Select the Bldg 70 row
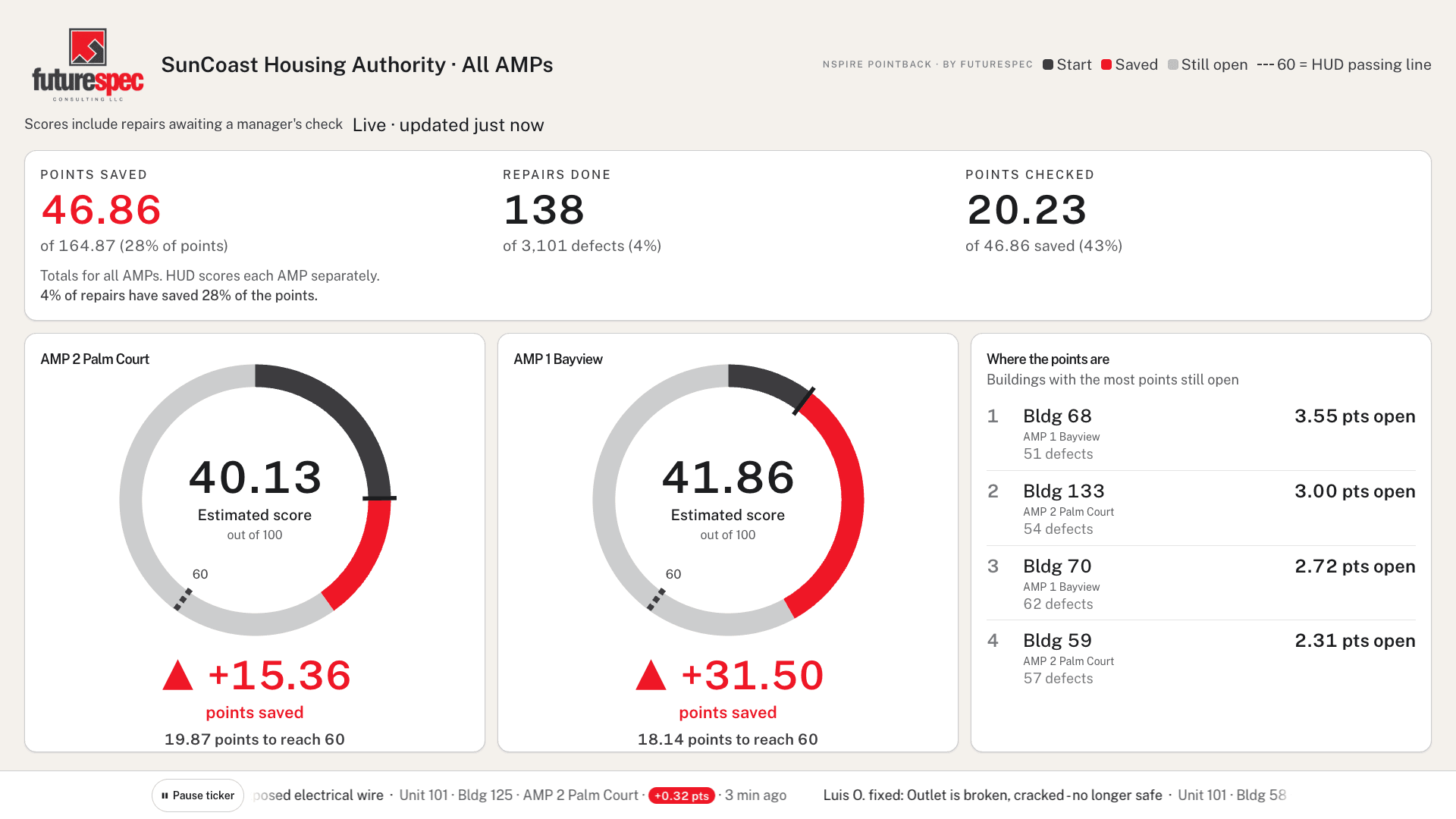1456x819 pixels. (1201, 585)
